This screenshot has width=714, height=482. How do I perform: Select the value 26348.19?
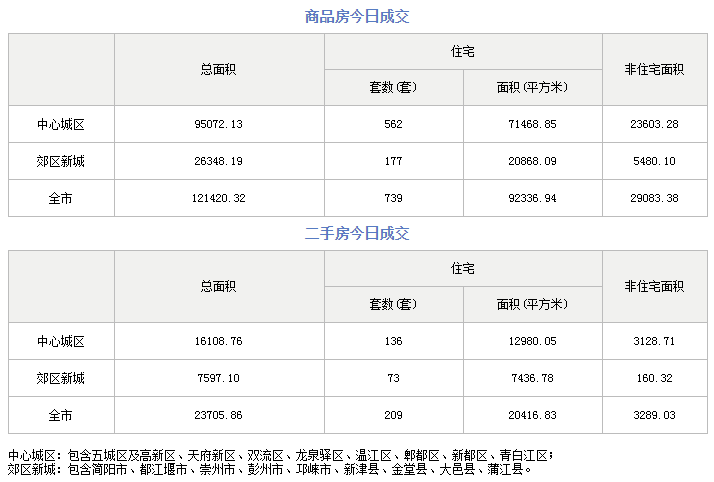[219, 161]
